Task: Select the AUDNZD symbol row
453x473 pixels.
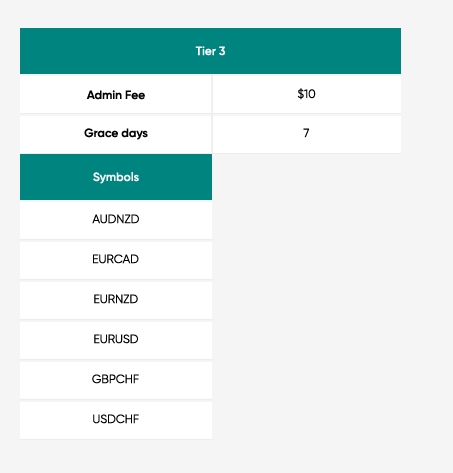Action: point(116,220)
